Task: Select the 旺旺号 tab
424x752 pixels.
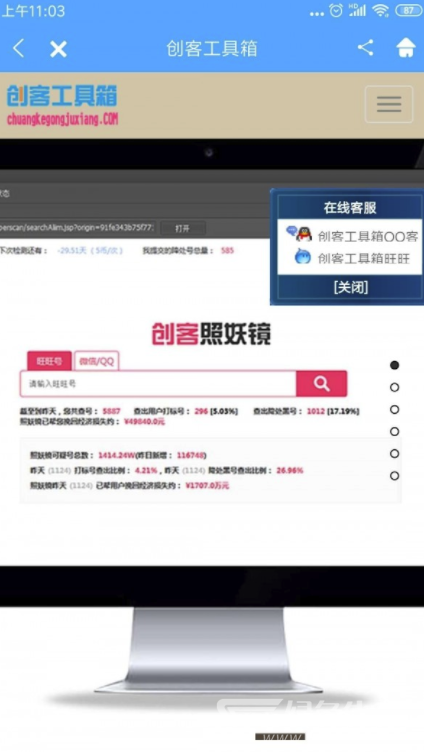Action: 49,361
